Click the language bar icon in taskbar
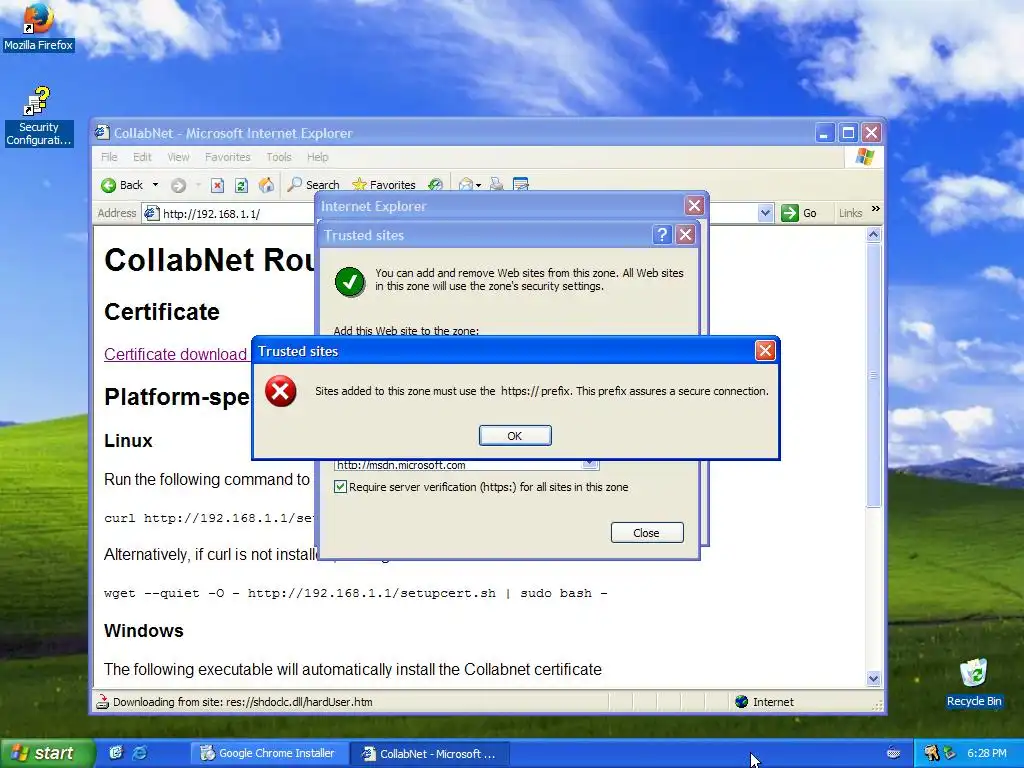Viewport: 1024px width, 768px height. (x=893, y=753)
